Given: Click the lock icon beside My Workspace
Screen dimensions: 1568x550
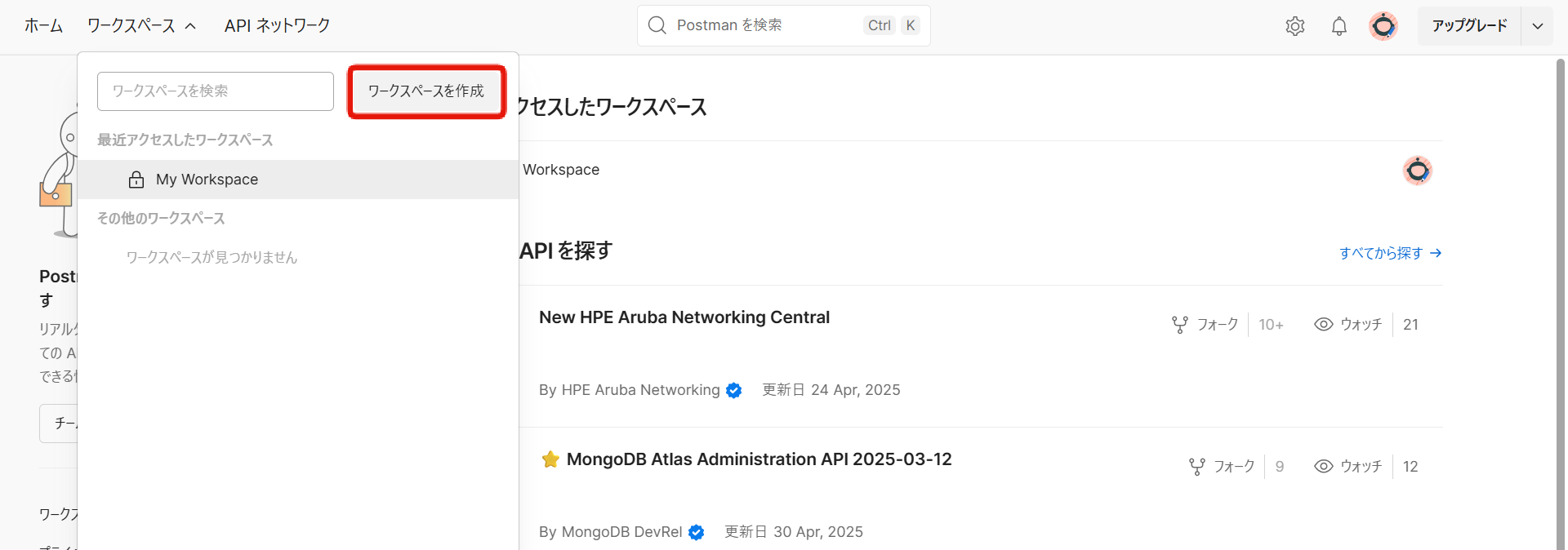Looking at the screenshot, I should pyautogui.click(x=136, y=180).
